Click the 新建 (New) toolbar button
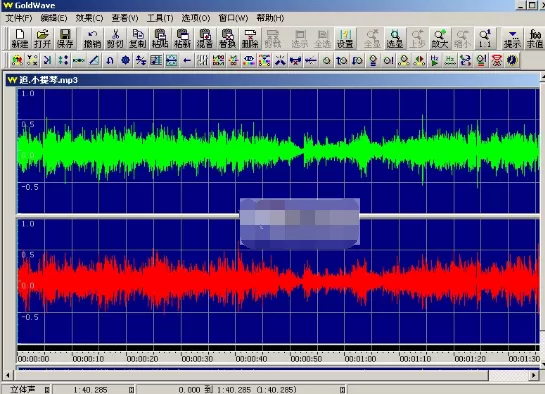This screenshot has width=545, height=394. point(20,39)
